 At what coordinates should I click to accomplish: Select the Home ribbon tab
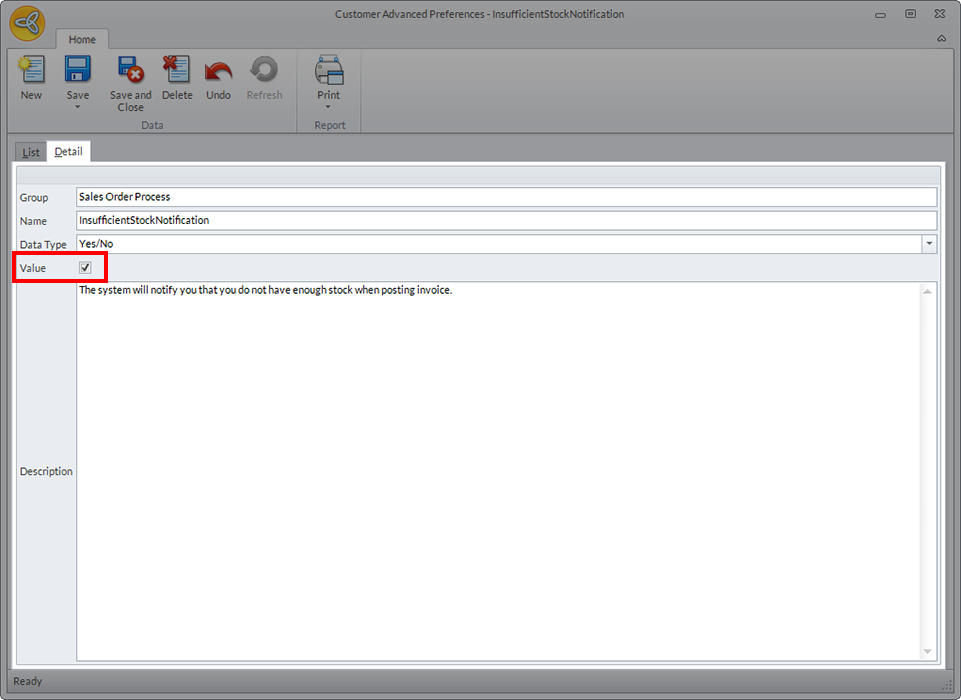[x=82, y=40]
